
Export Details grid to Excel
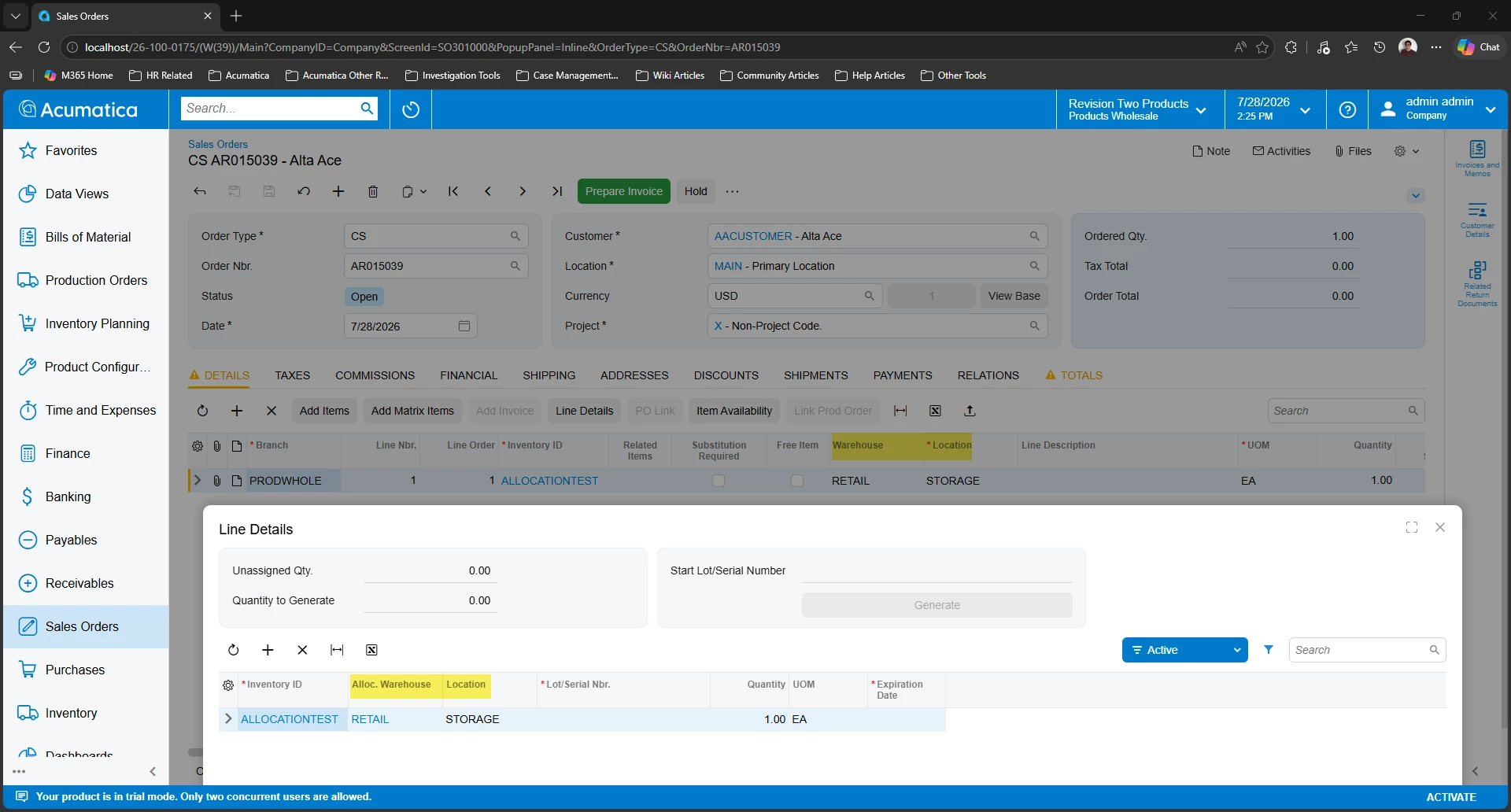tap(935, 411)
